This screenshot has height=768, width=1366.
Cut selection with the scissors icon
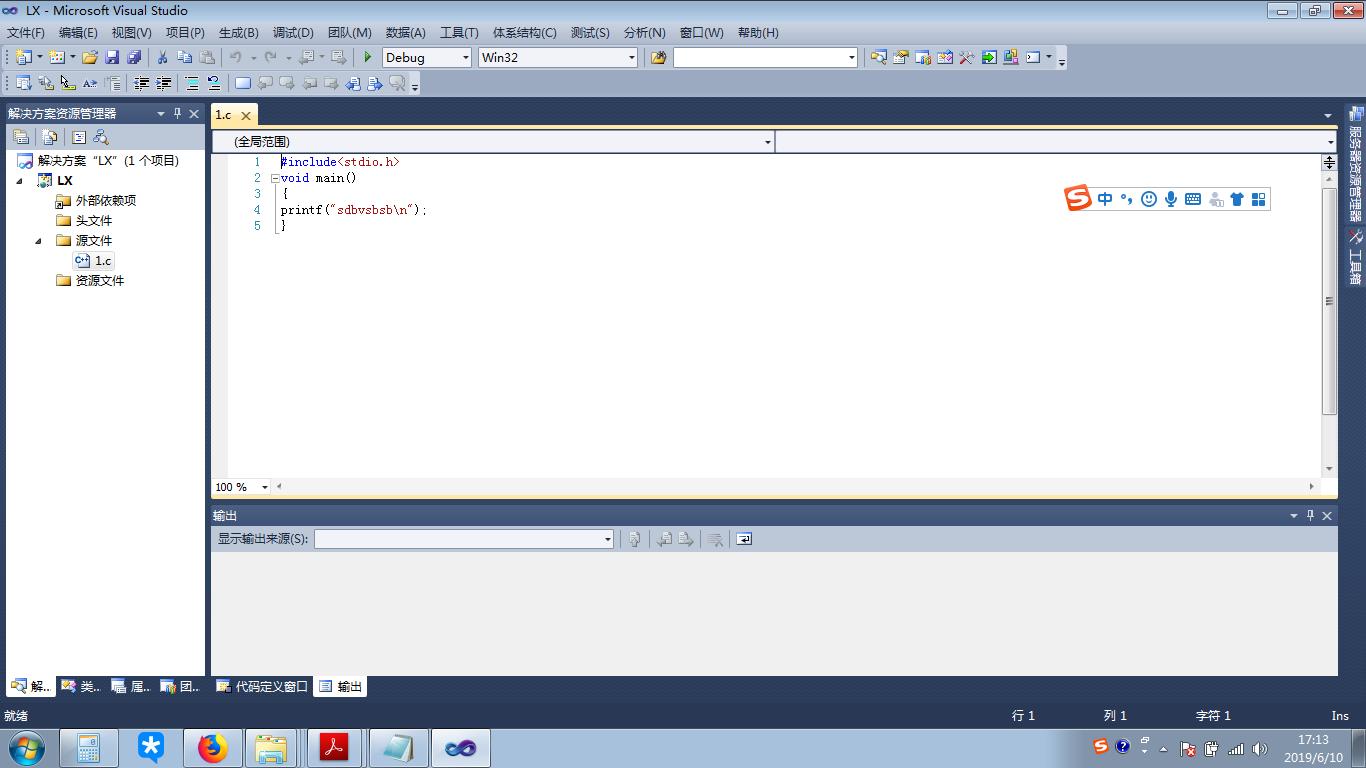162,57
